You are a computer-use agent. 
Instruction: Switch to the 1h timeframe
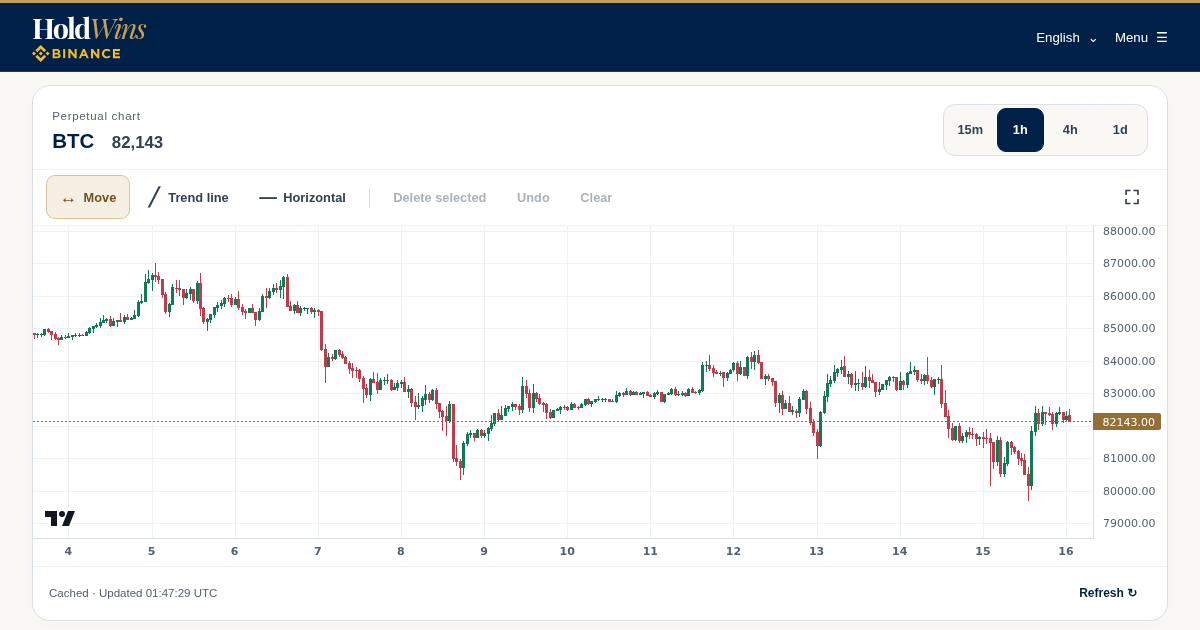(x=1020, y=130)
